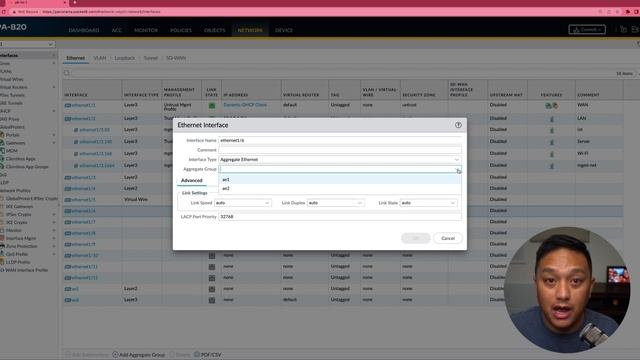Click the features icon in the Wi-Fi row

pos(552,154)
